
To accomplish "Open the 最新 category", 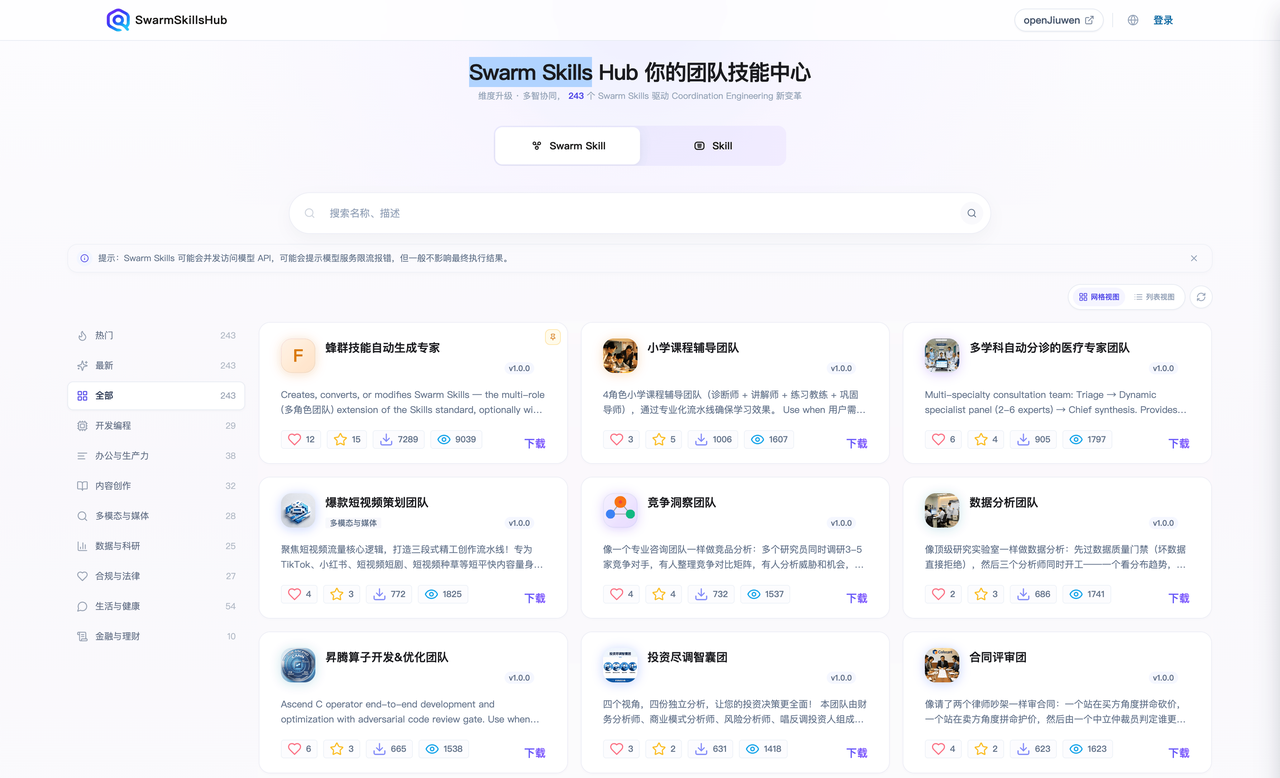I will pyautogui.click(x=156, y=366).
